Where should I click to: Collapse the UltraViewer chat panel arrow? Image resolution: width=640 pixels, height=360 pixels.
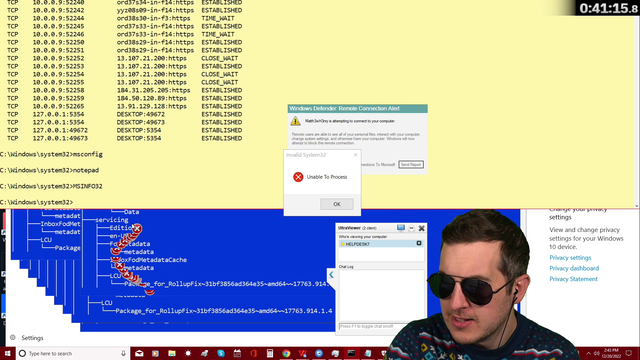coord(331,275)
